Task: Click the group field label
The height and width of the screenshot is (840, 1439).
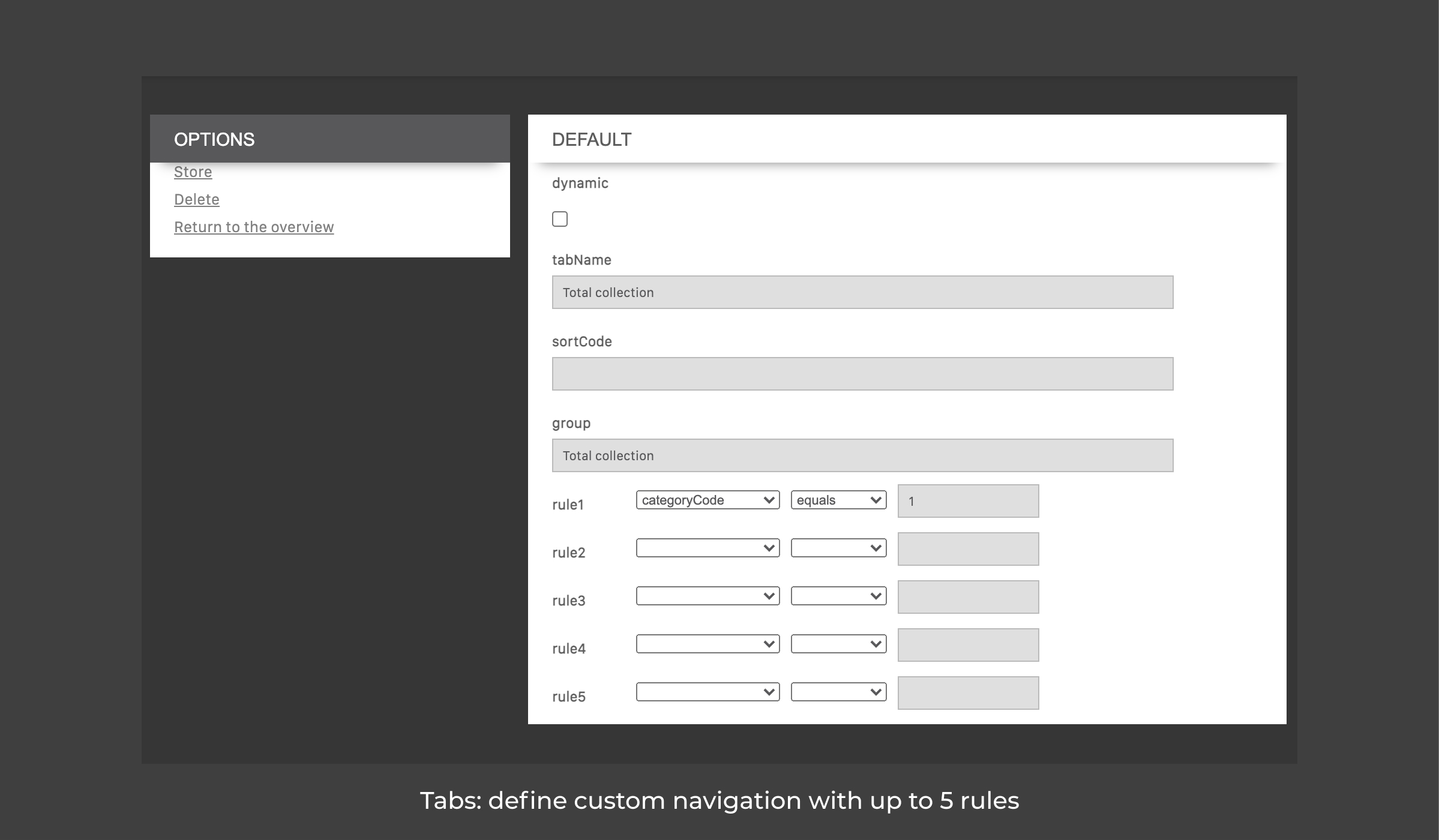Action: click(571, 424)
